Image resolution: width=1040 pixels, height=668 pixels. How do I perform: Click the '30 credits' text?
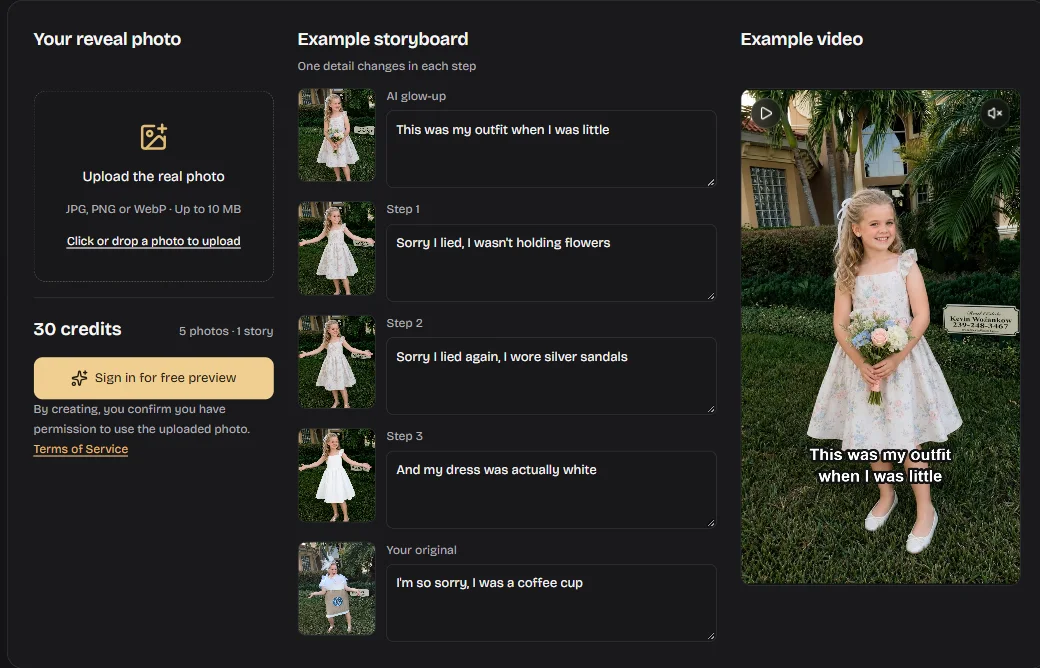point(78,329)
